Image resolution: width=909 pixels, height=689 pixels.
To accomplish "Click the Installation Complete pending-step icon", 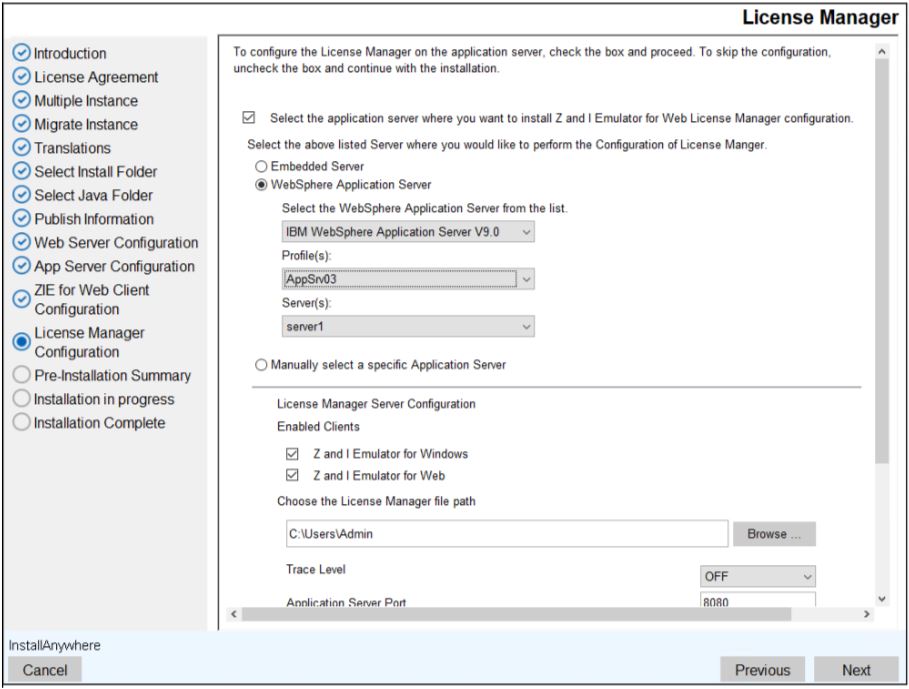I will point(21,422).
